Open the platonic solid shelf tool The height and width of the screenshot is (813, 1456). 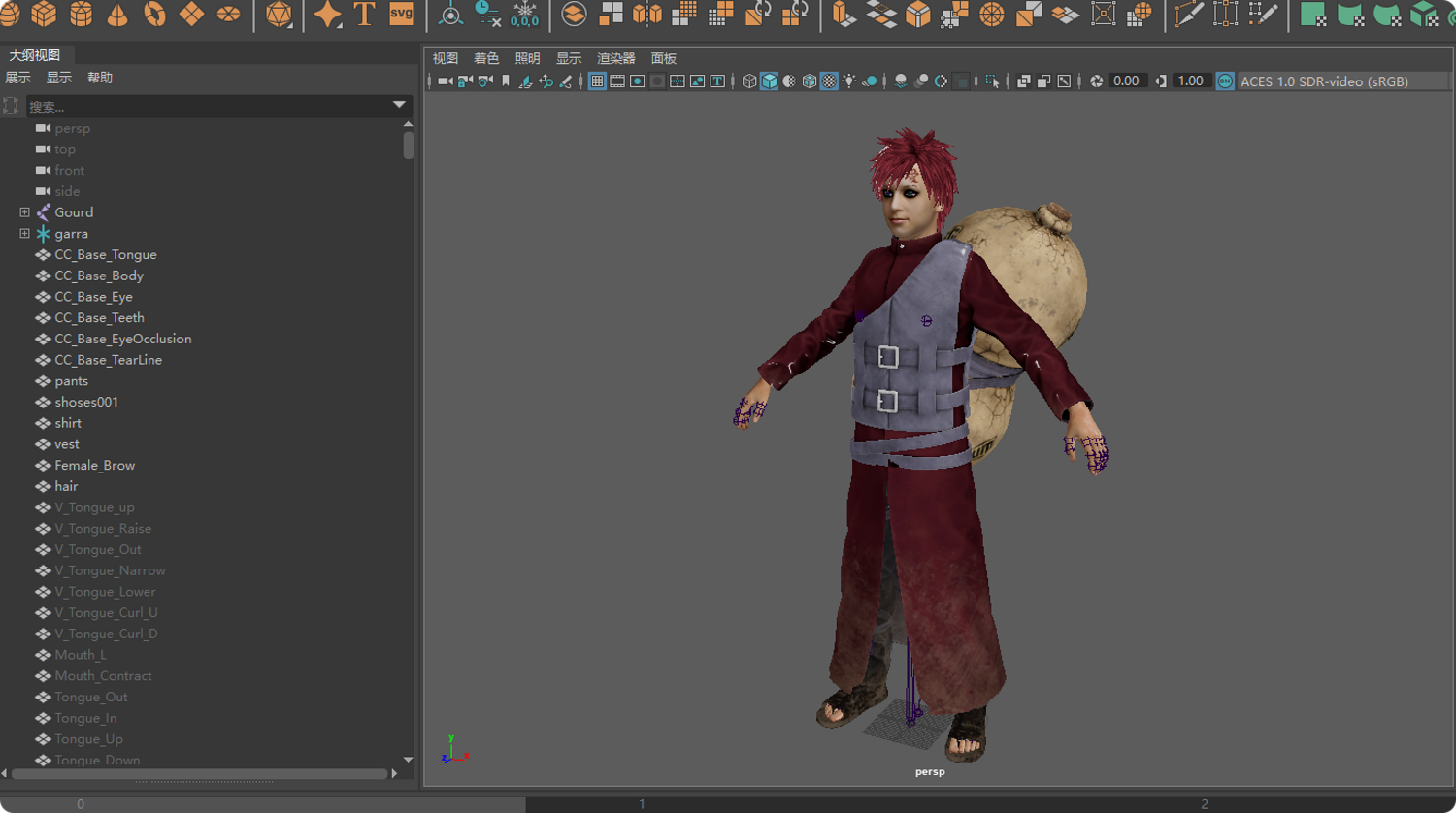[279, 15]
